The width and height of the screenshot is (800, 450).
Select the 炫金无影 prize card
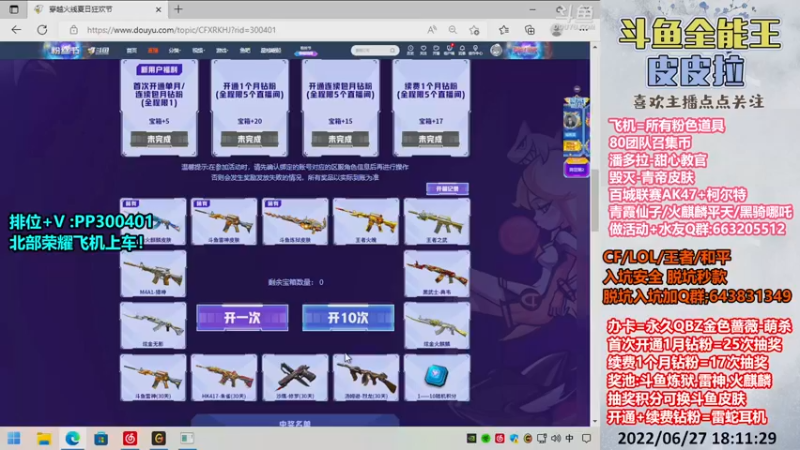pyautogui.click(x=153, y=326)
